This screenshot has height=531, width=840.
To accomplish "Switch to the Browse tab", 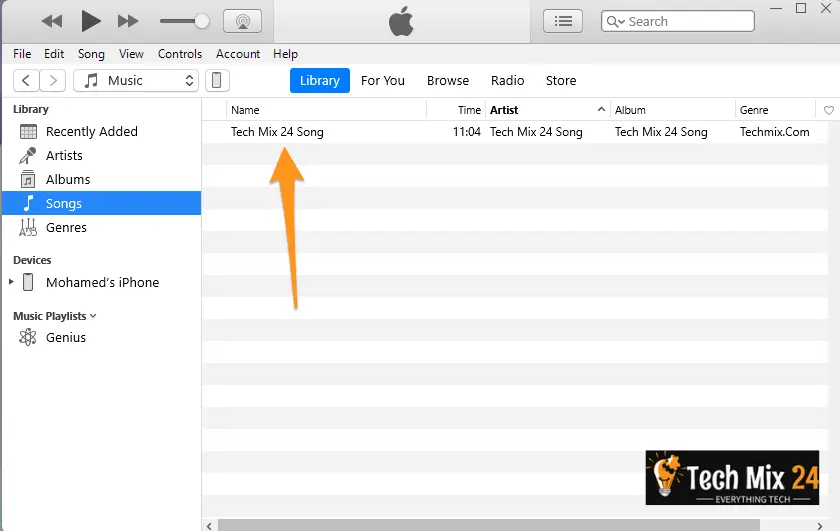I will [448, 80].
